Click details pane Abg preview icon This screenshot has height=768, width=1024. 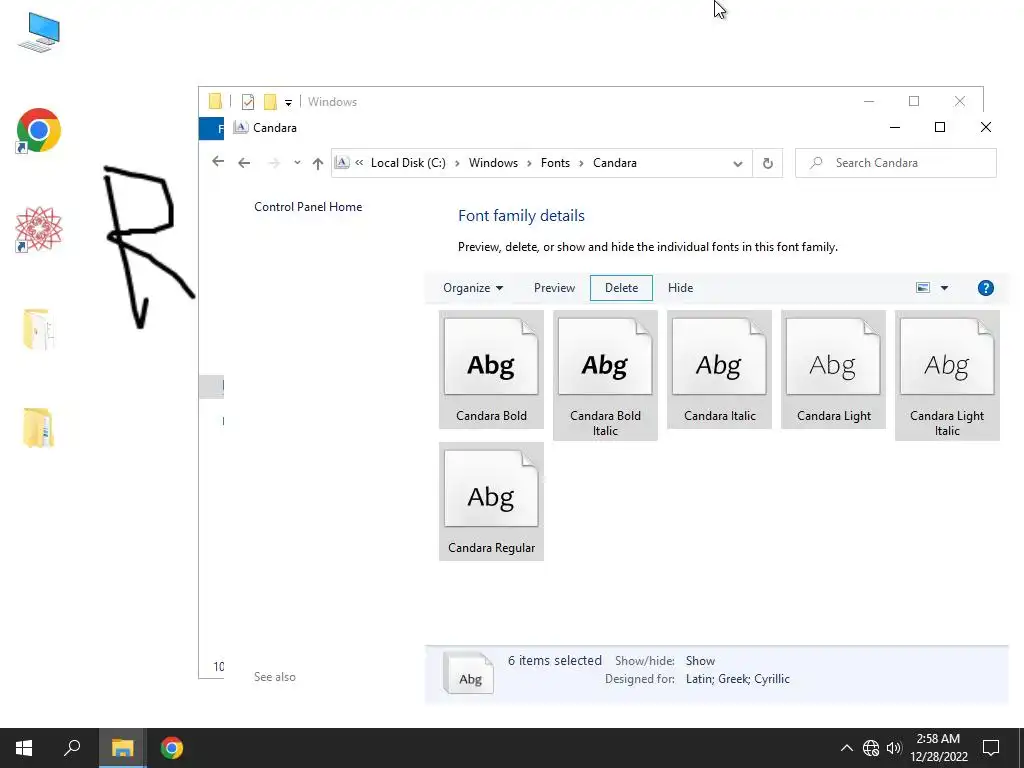click(468, 673)
